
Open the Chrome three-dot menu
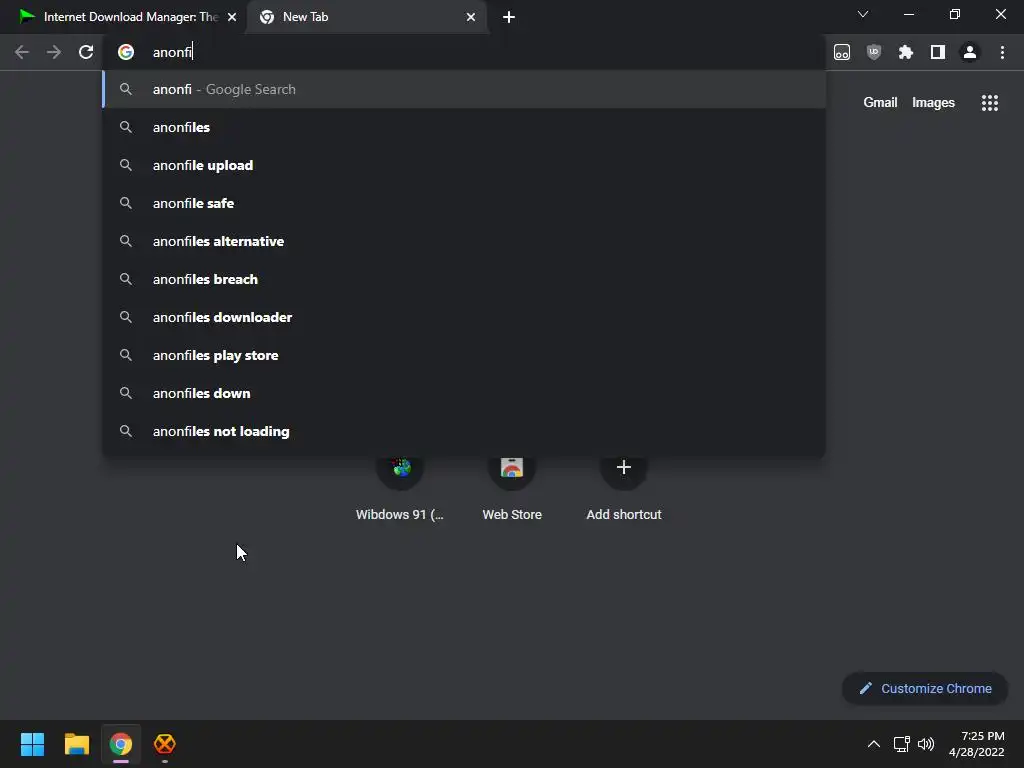pos(1002,52)
